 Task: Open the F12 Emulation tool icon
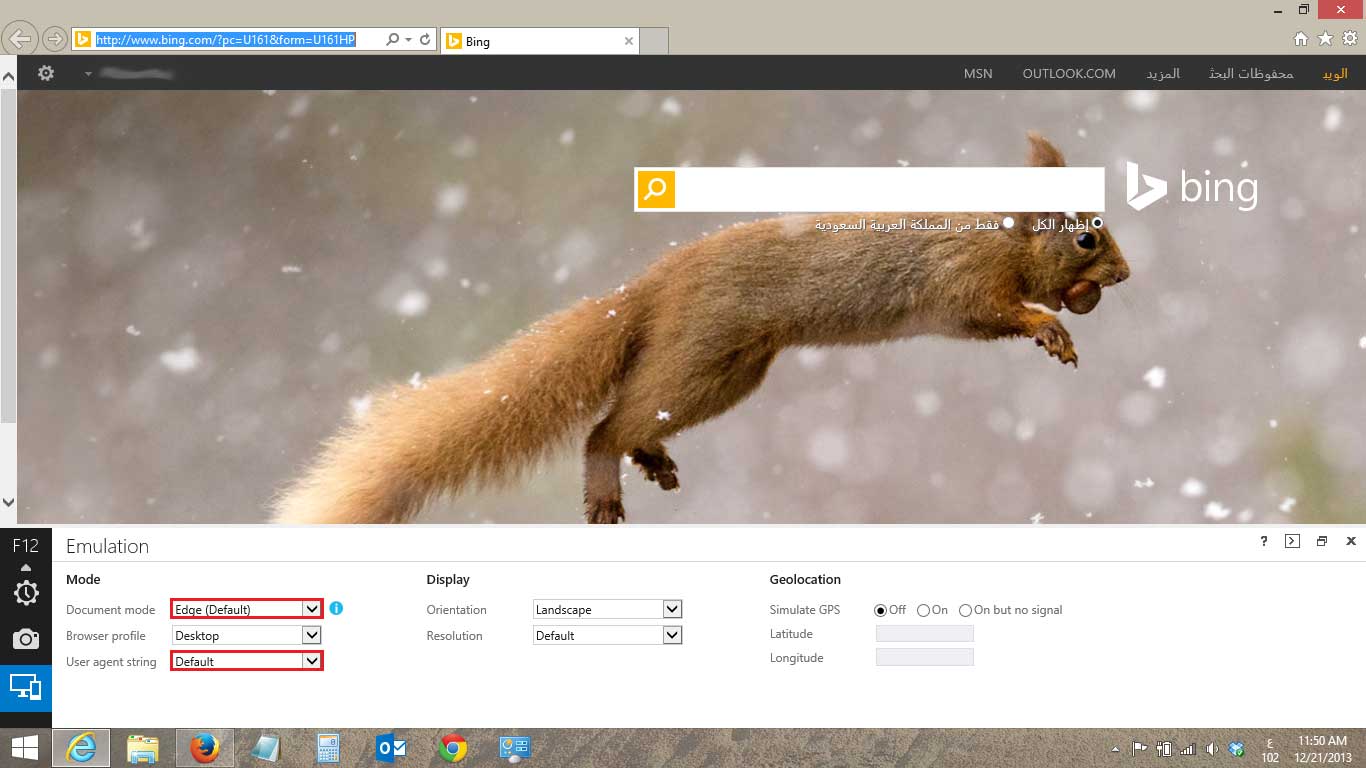coord(26,688)
